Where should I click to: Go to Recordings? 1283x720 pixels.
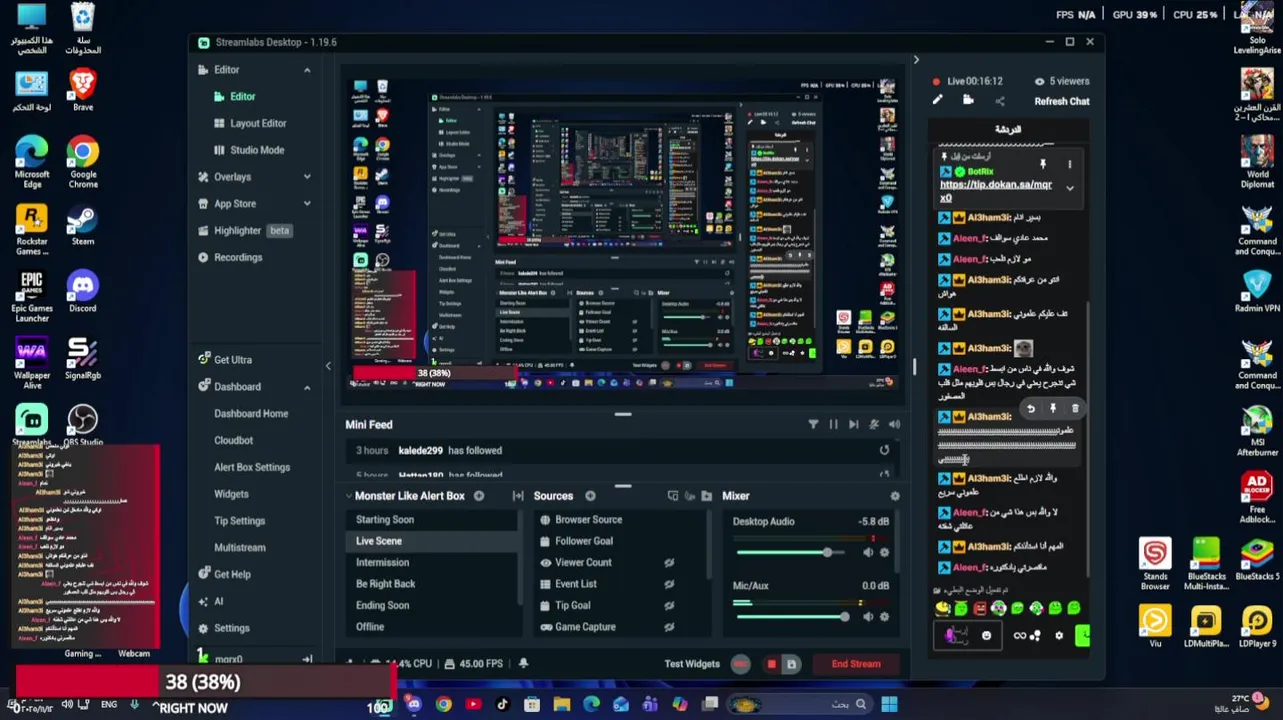tap(238, 257)
